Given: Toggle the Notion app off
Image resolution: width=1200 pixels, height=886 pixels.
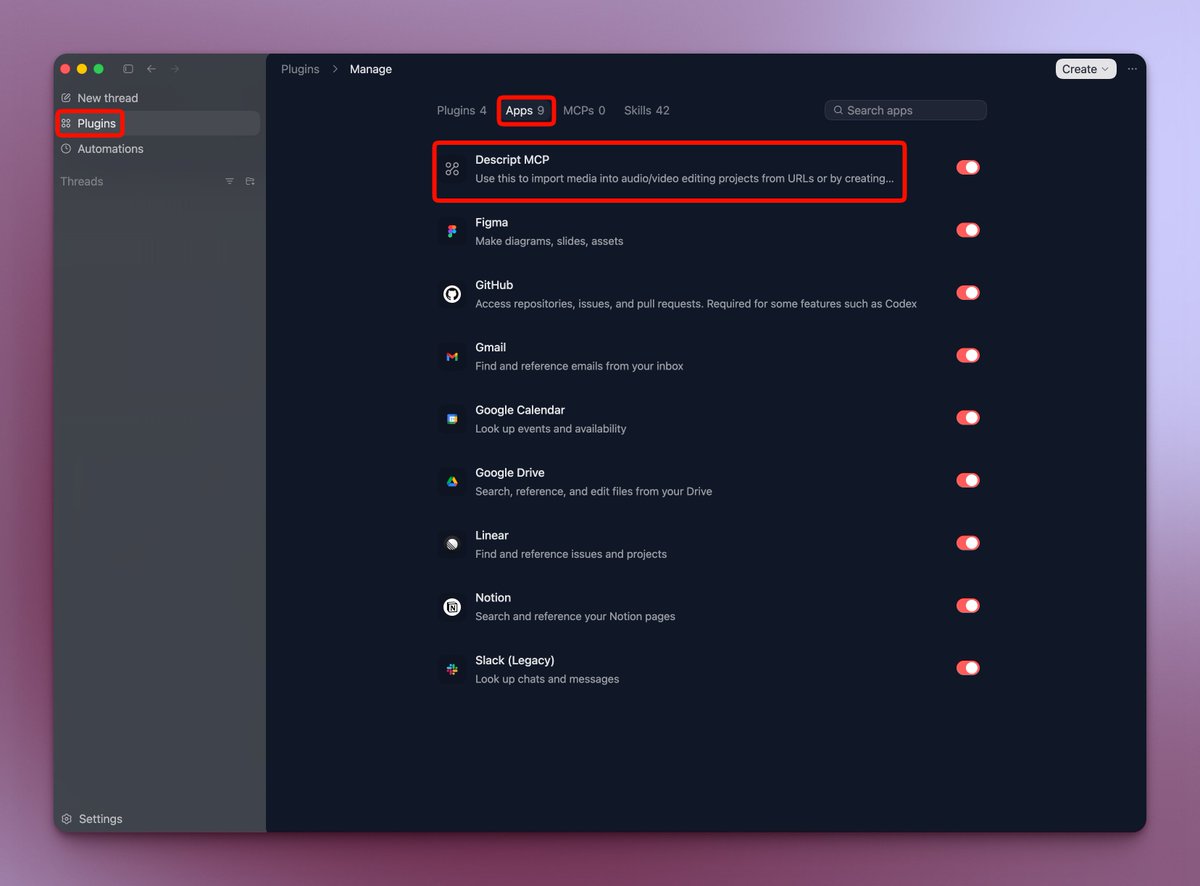Looking at the screenshot, I should click(967, 605).
